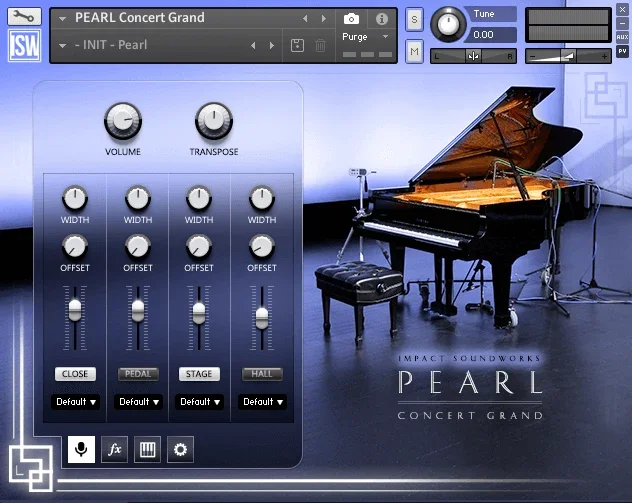The height and width of the screenshot is (503, 632).
Task: Open the Purge dropdown menu
Action: pyautogui.click(x=365, y=37)
